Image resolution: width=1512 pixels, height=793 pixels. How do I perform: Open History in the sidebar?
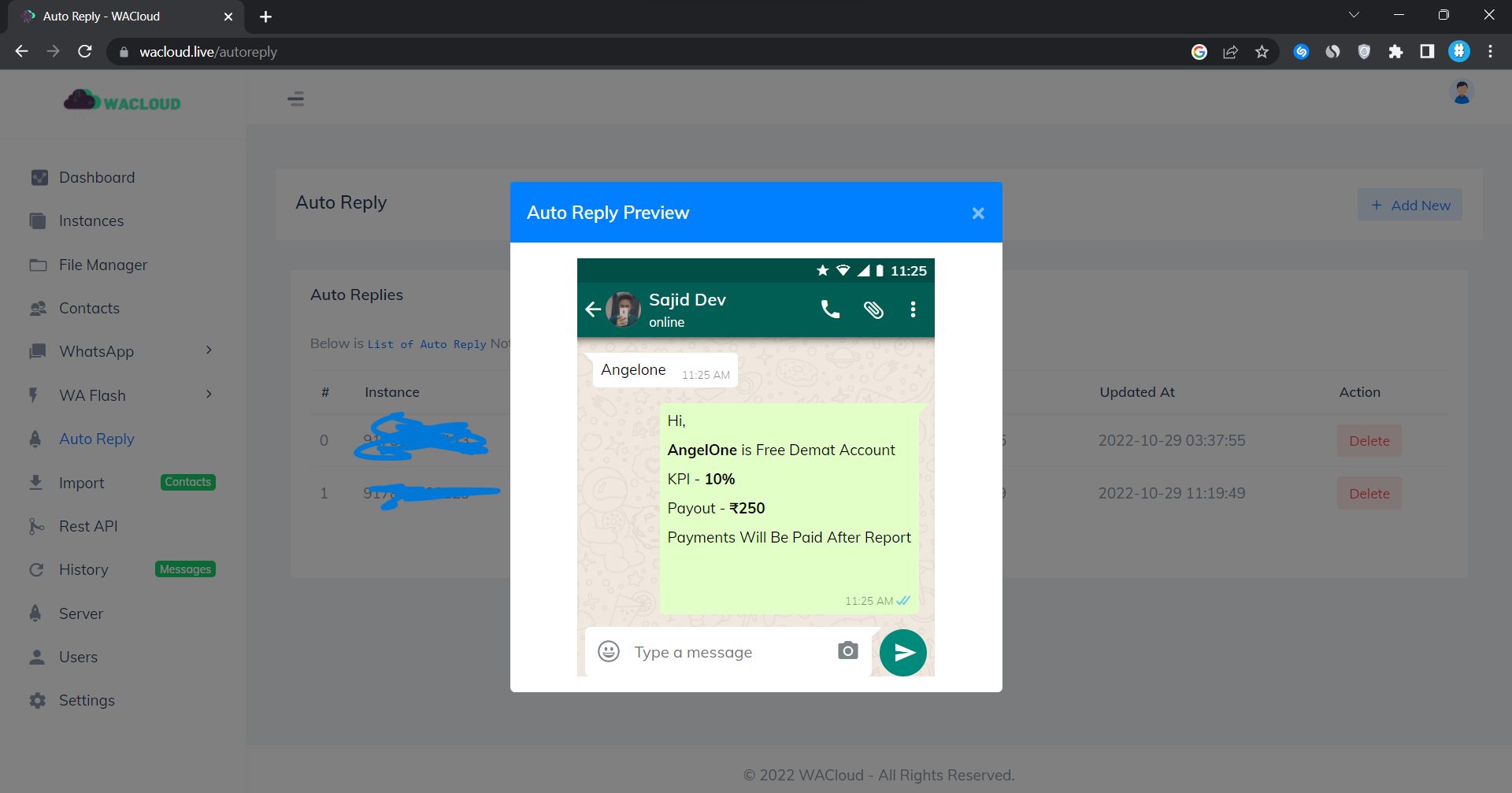[83, 569]
